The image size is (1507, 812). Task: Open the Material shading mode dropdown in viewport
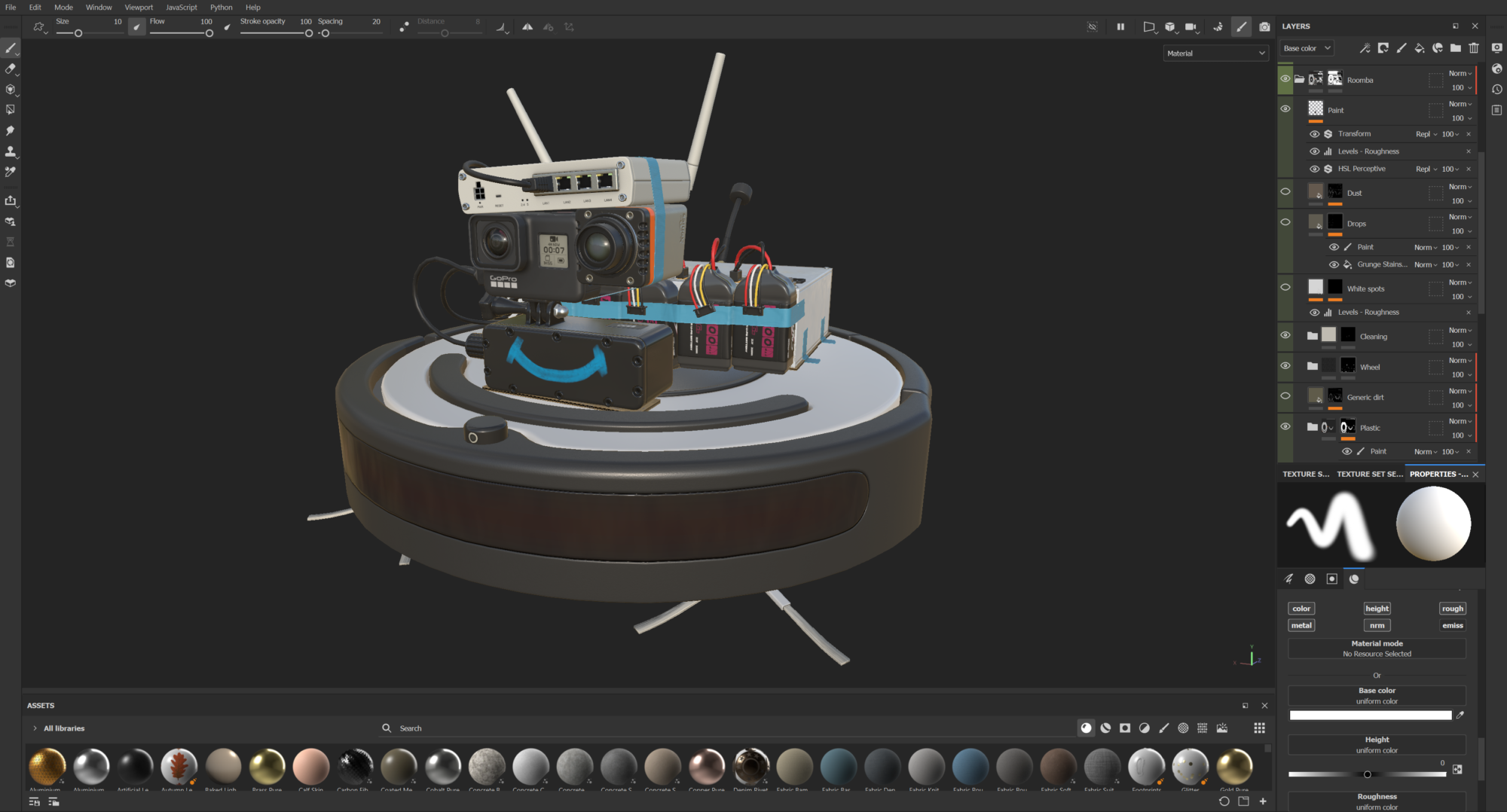[x=1215, y=53]
